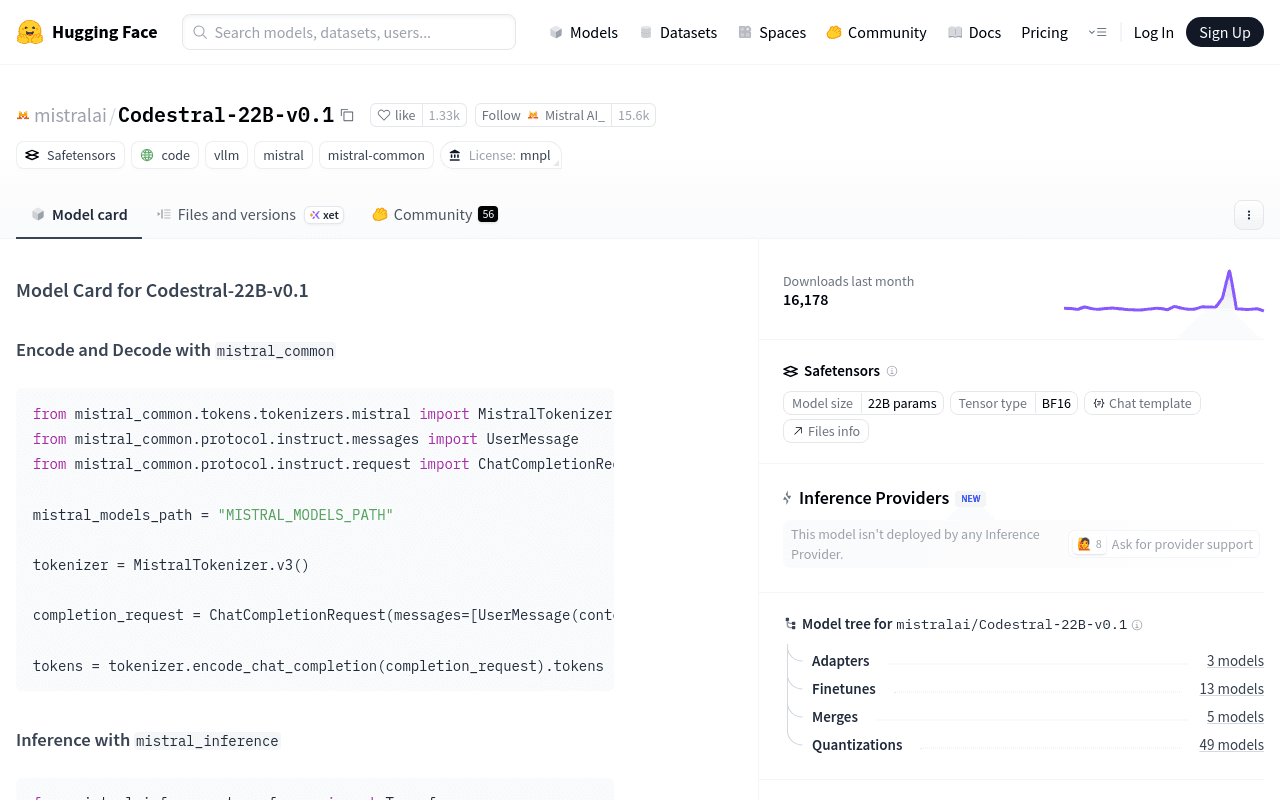The width and height of the screenshot is (1280, 800).
Task: Click the tokenizer = MistralTokenizer.v3() code line
Action: (x=171, y=565)
